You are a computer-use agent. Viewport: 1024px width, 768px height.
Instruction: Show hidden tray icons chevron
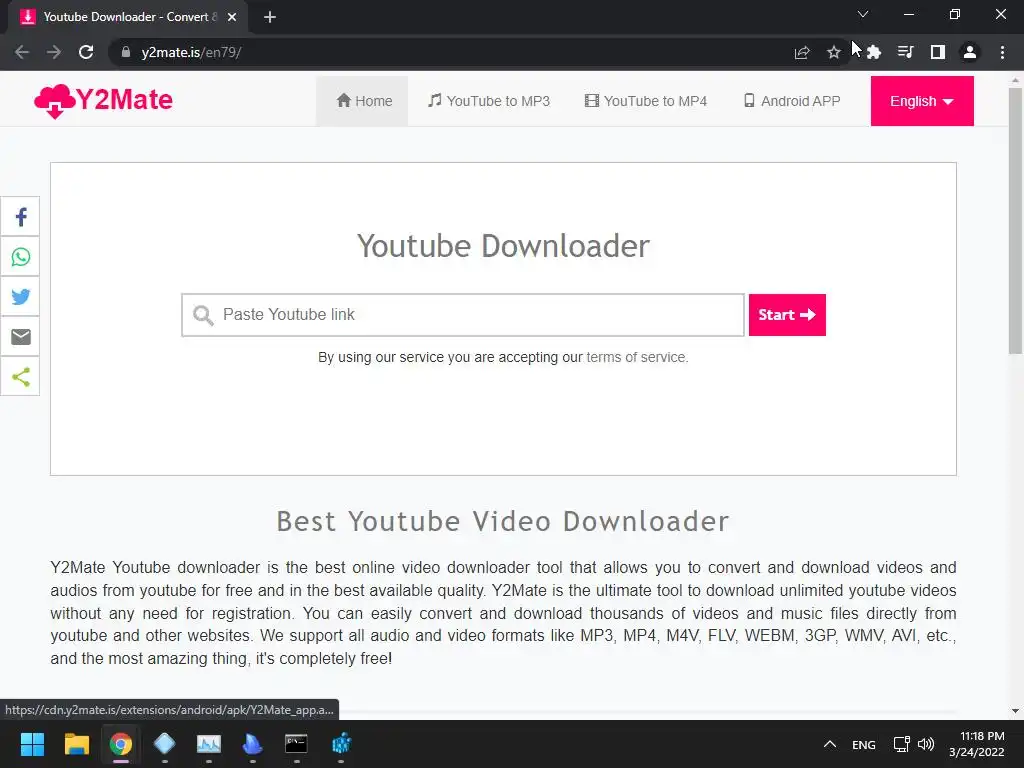829,744
